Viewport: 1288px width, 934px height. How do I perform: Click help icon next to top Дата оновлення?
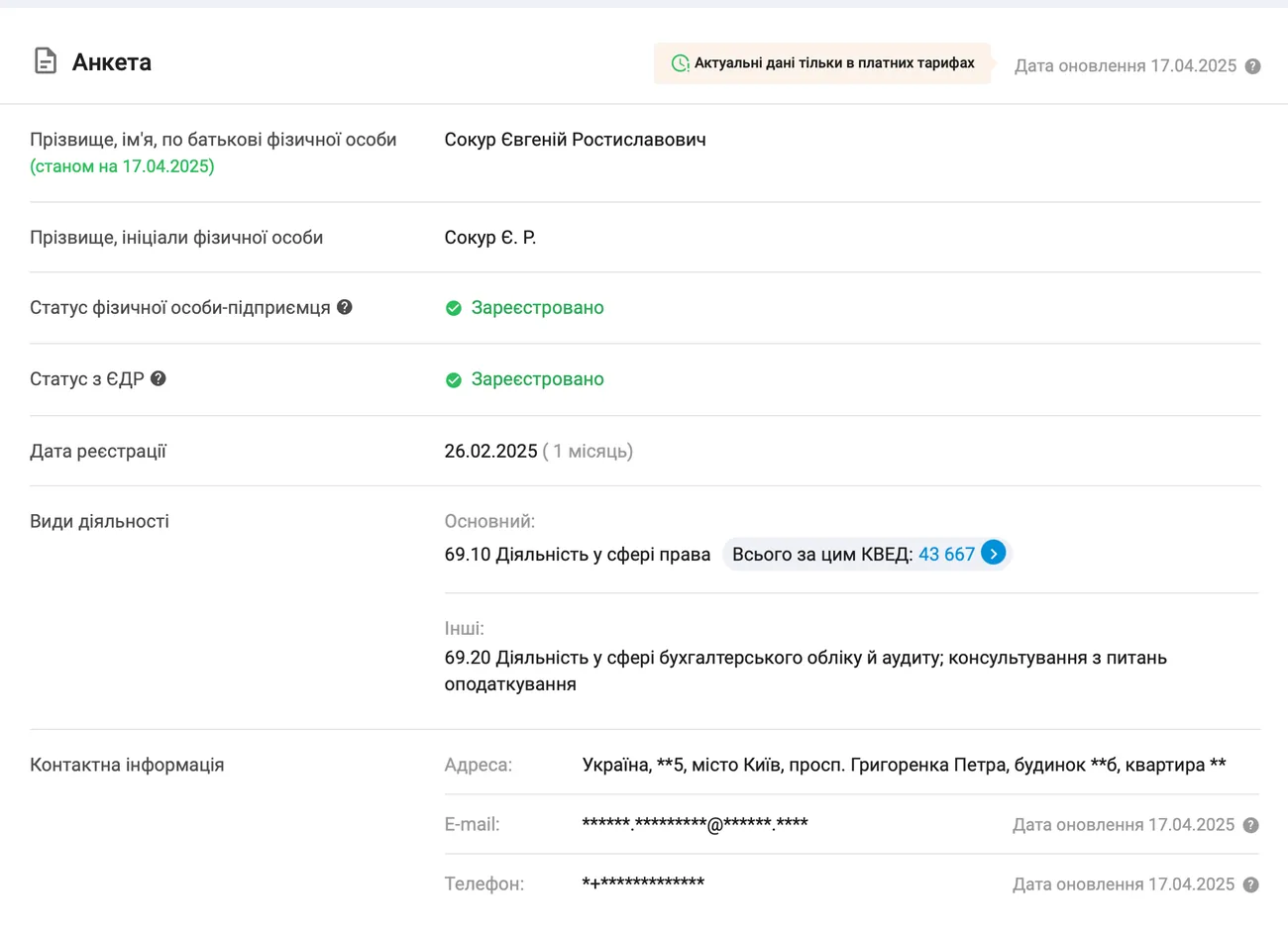click(x=1252, y=66)
